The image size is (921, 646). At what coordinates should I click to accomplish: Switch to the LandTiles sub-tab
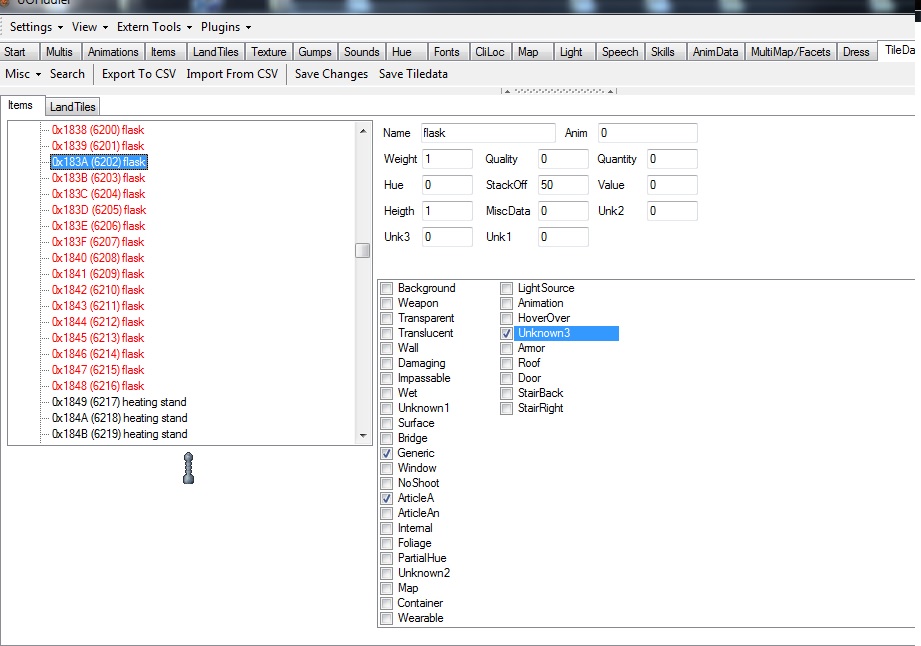tap(73, 107)
